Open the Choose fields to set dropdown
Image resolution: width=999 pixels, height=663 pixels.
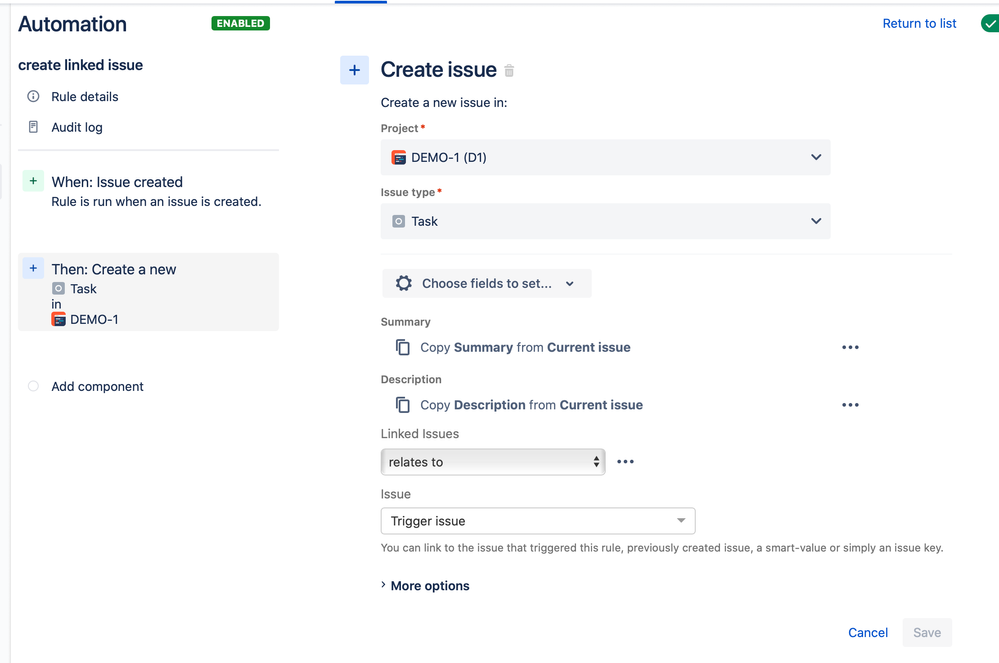(x=487, y=283)
